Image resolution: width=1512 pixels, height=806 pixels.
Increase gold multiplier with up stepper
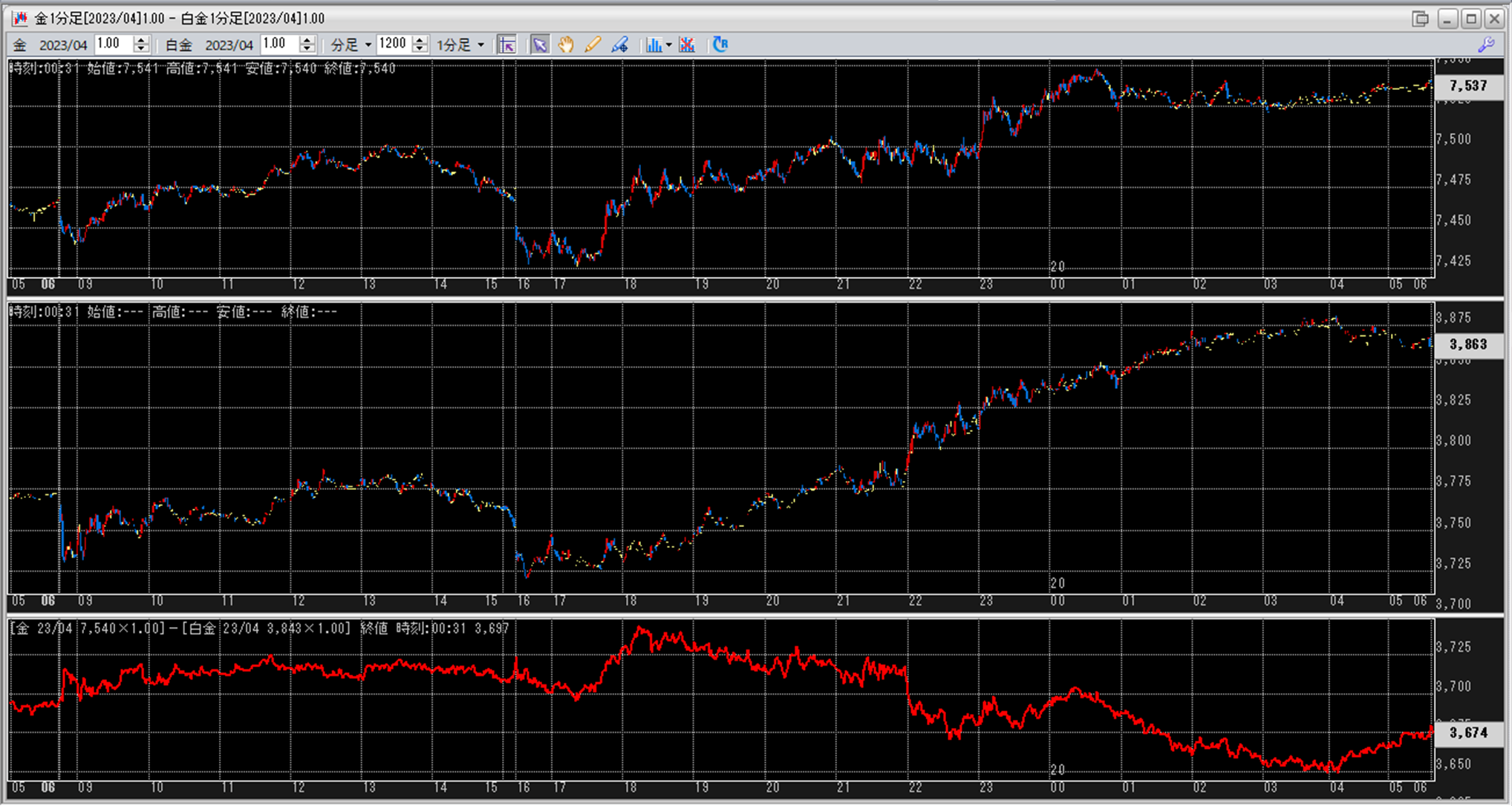[141, 40]
